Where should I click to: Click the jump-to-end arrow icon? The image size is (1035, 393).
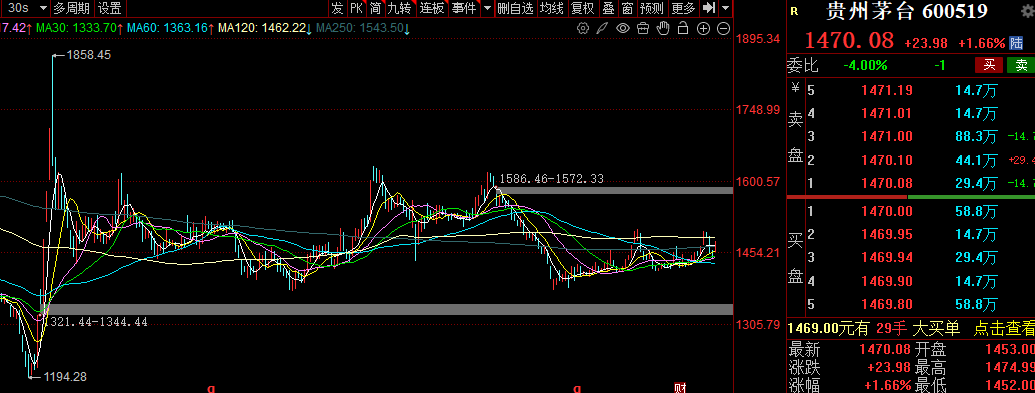coord(709,8)
